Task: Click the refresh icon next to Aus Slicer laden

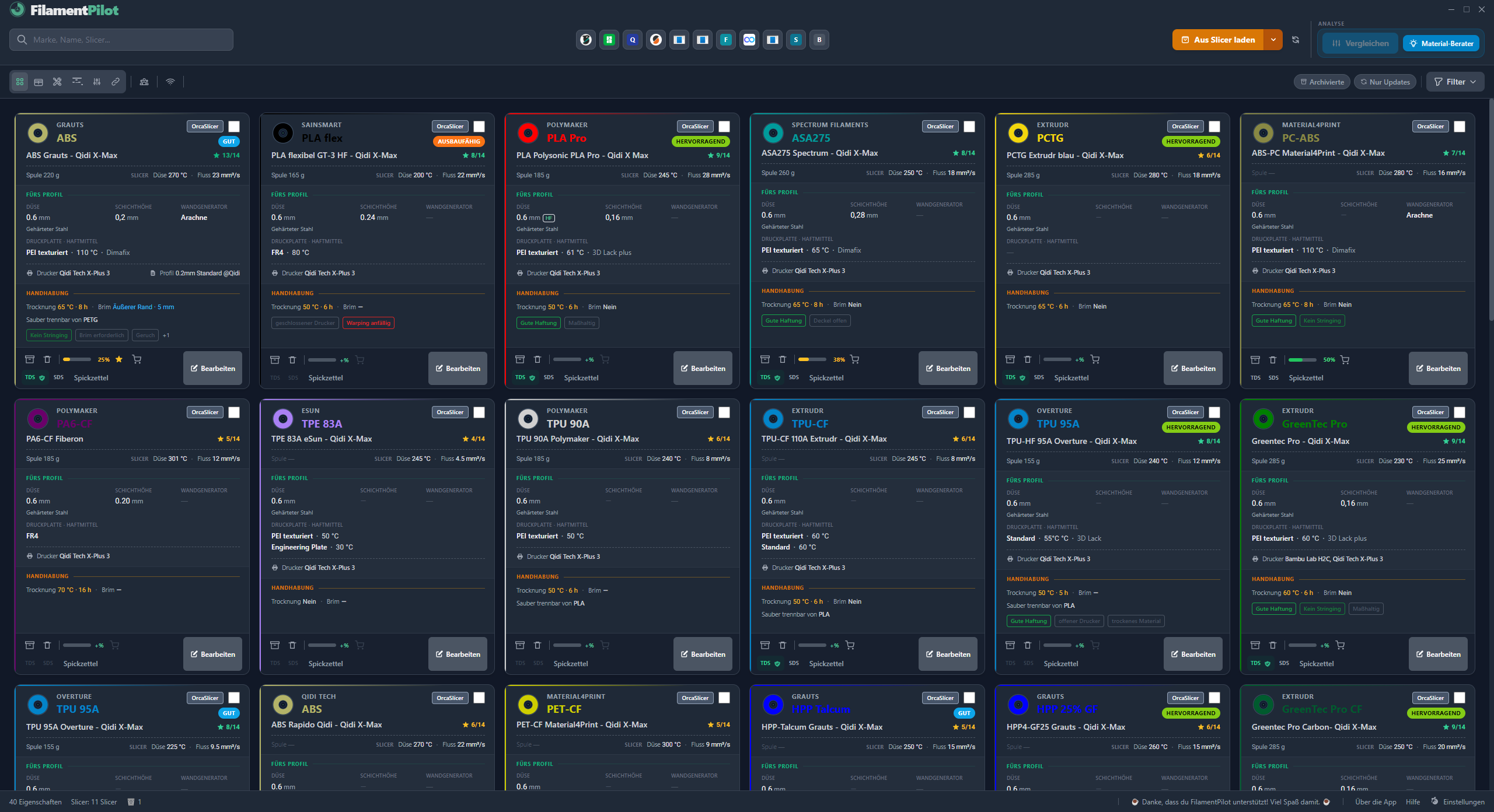Action: (1296, 40)
